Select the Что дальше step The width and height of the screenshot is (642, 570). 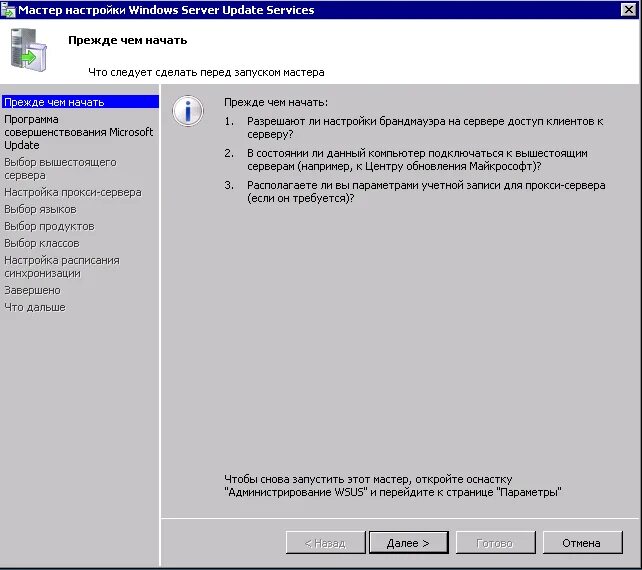tap(35, 307)
